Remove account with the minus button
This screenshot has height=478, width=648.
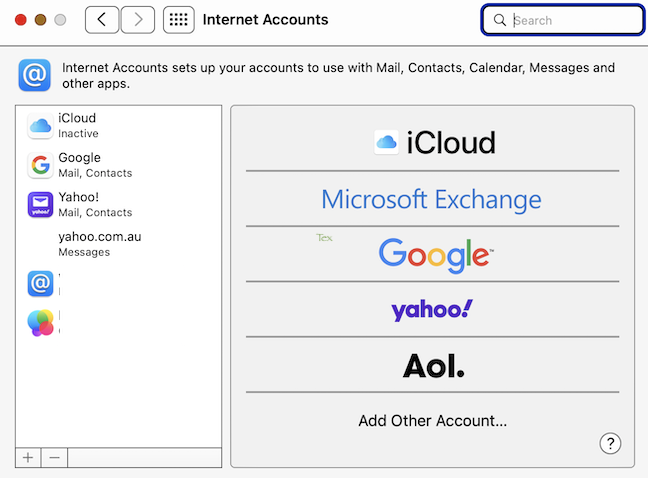pos(54,458)
